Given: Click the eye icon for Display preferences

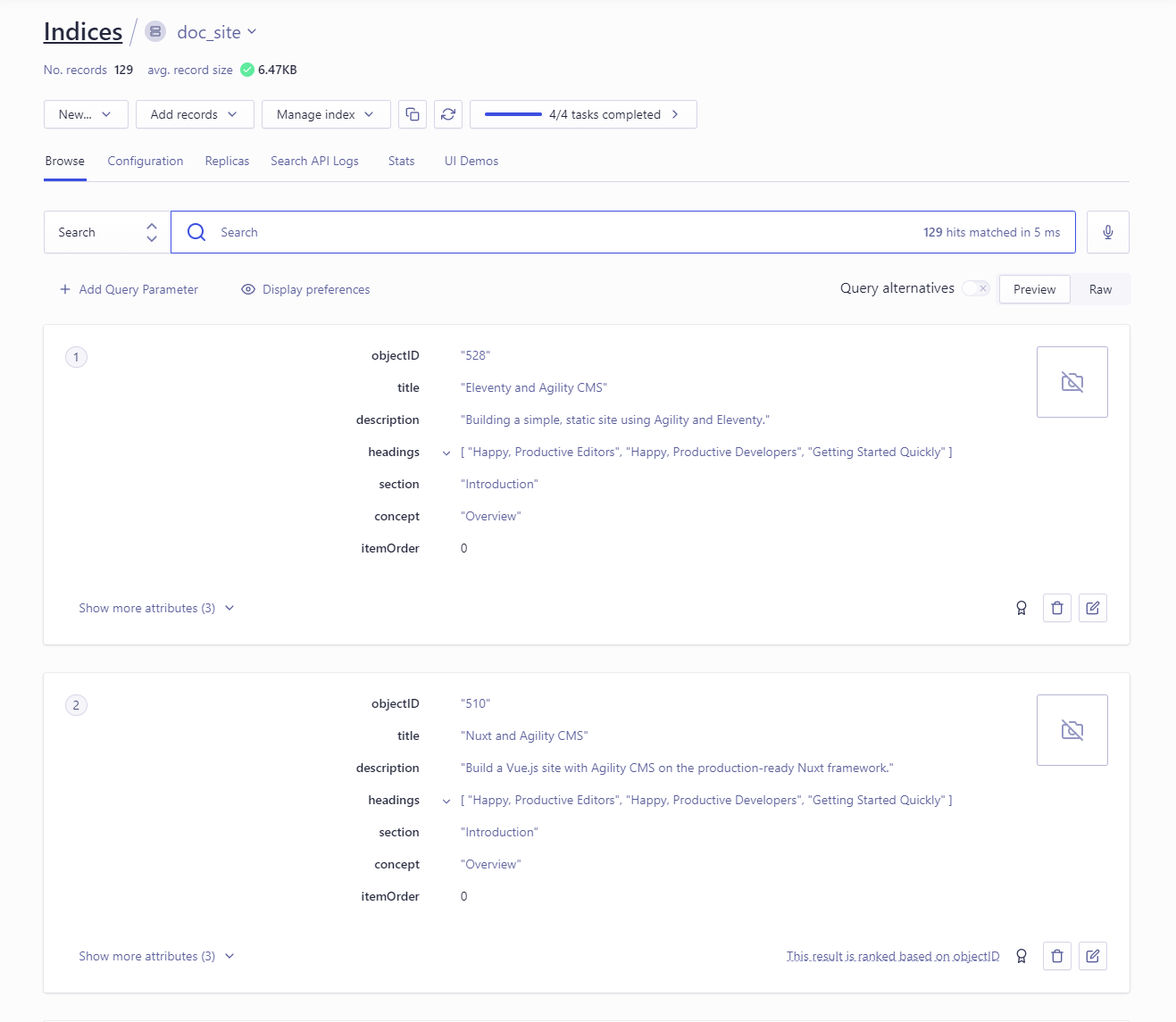Looking at the screenshot, I should (248, 289).
